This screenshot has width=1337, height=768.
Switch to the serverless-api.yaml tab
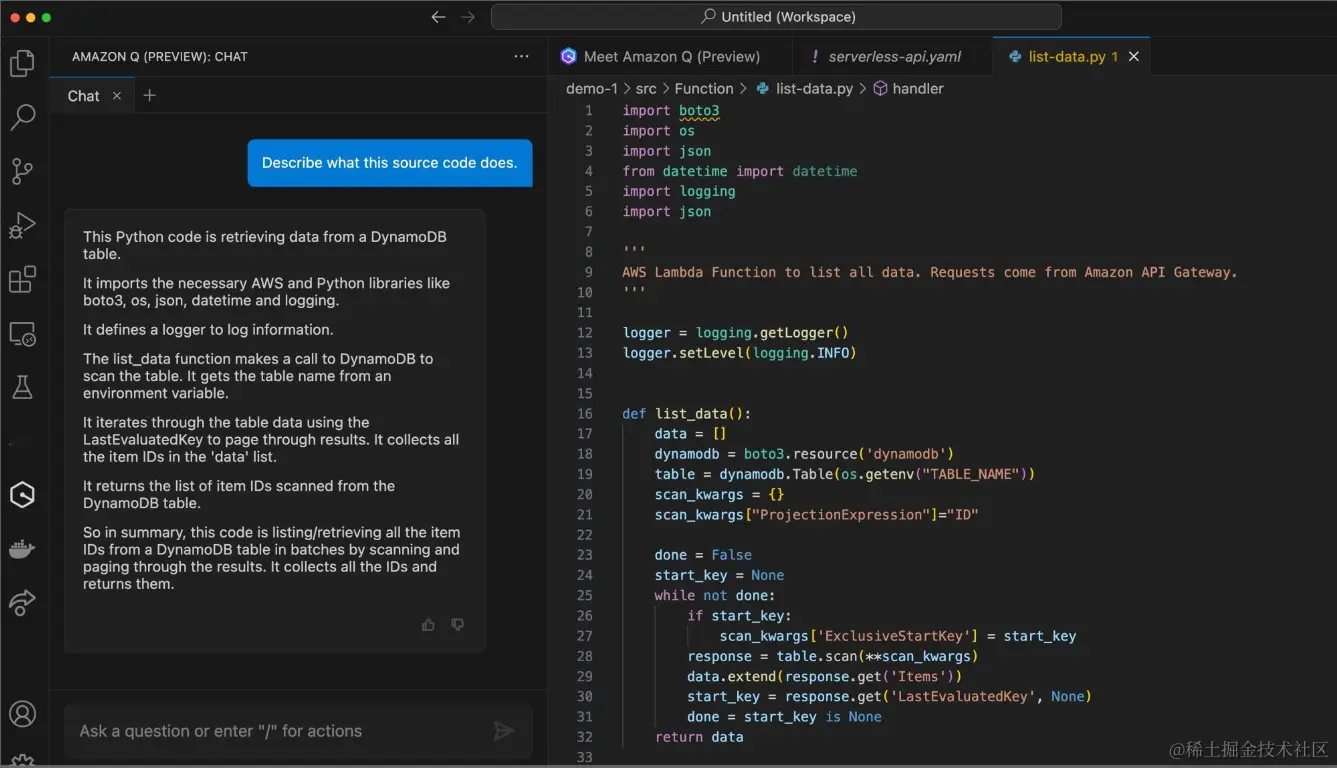(893, 57)
